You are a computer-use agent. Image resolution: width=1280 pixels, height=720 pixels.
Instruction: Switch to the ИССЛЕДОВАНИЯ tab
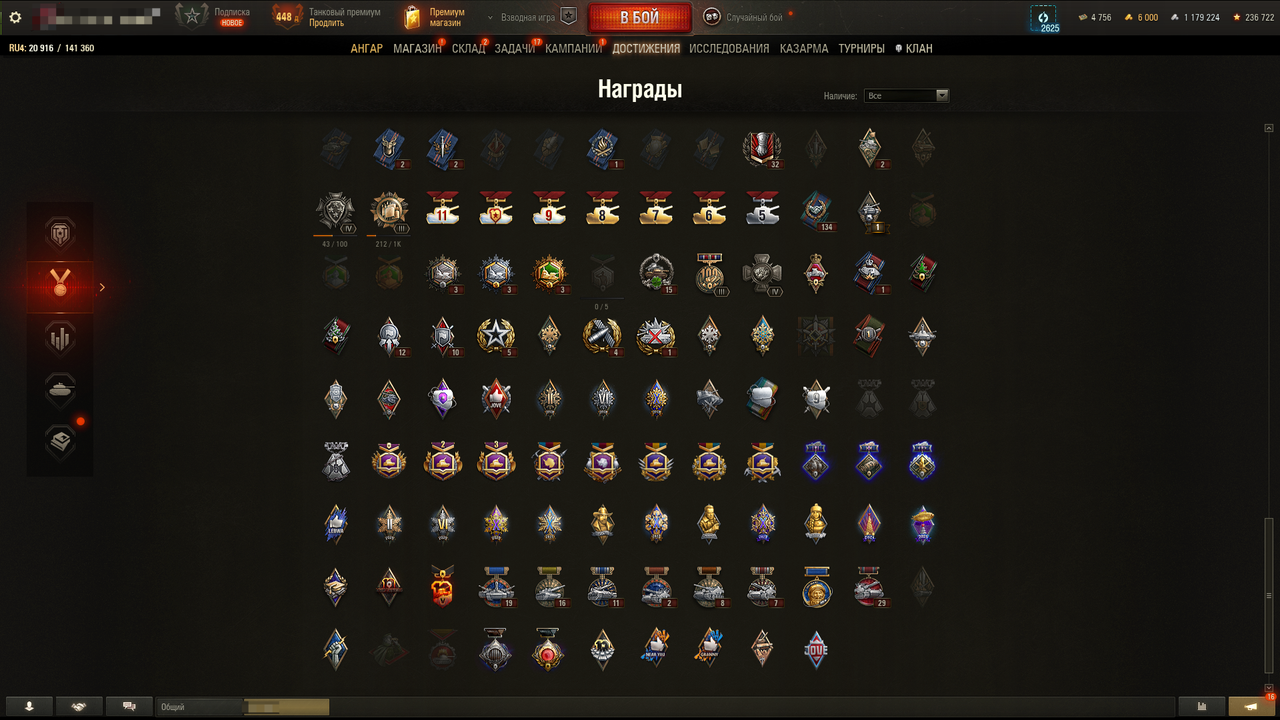tap(729, 48)
